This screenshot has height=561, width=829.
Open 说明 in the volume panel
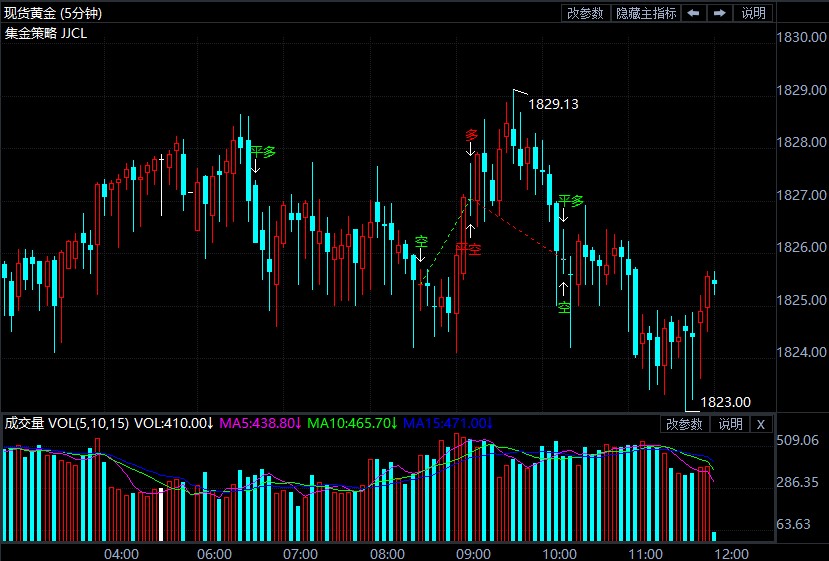[730, 424]
